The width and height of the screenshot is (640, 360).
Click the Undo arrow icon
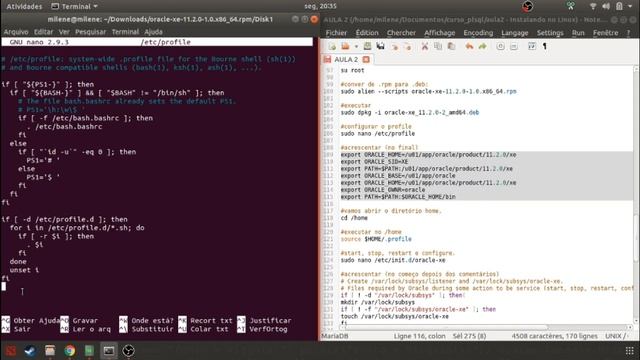coord(469,46)
